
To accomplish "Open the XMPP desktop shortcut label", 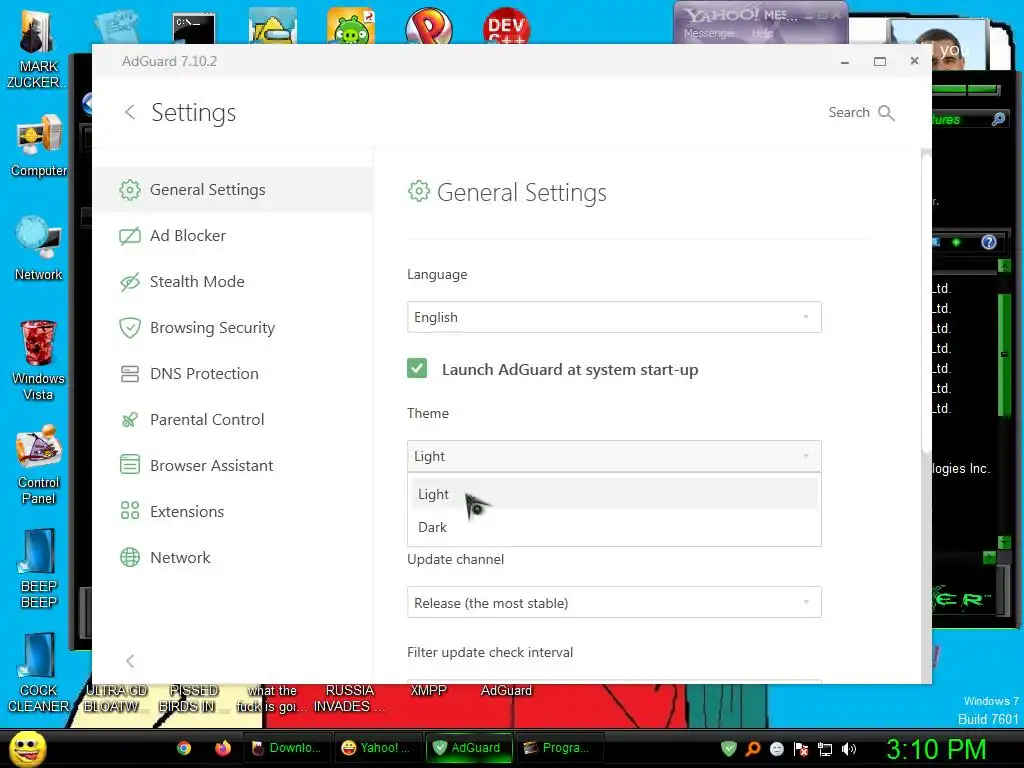I will click(x=428, y=690).
